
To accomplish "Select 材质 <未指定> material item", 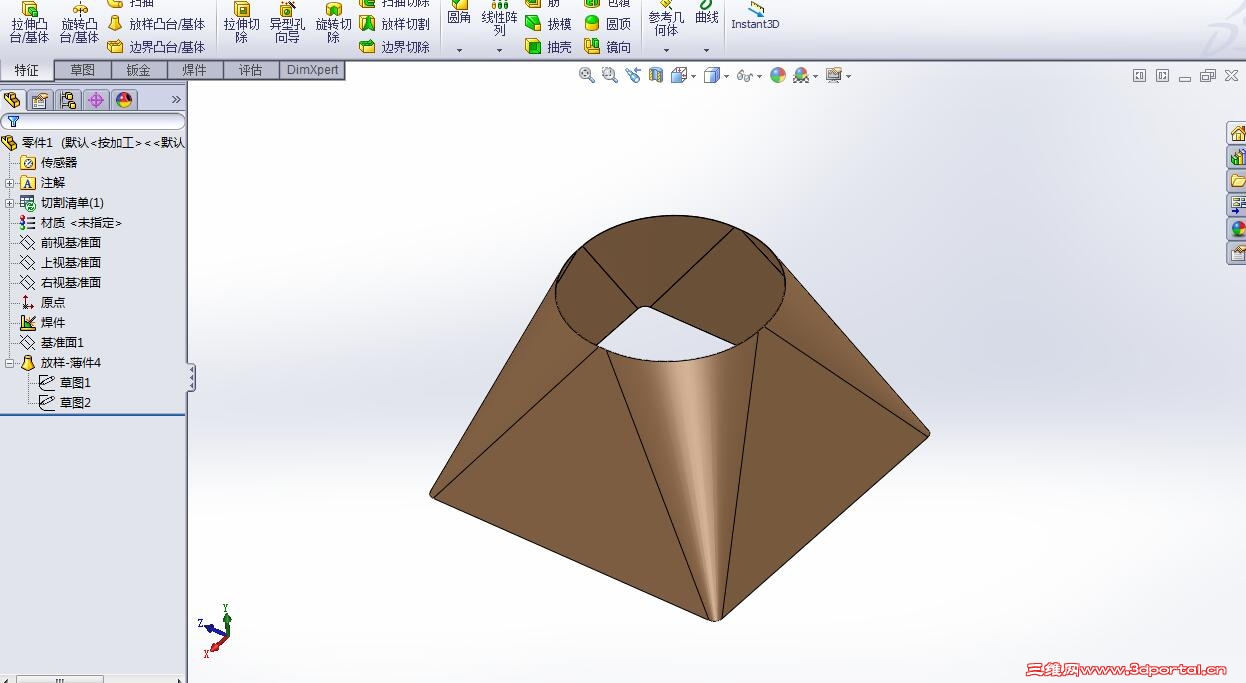I will (71, 223).
